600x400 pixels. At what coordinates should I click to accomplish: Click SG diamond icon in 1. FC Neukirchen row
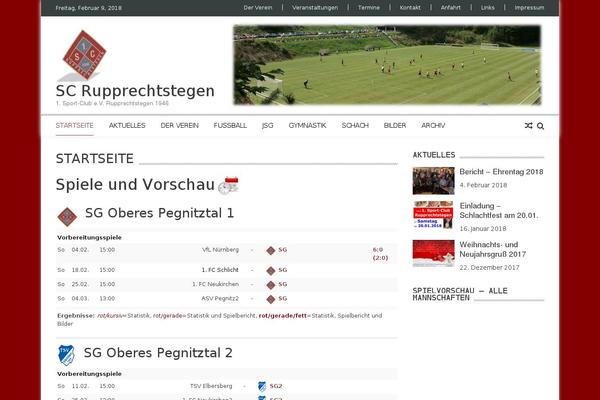tap(271, 285)
